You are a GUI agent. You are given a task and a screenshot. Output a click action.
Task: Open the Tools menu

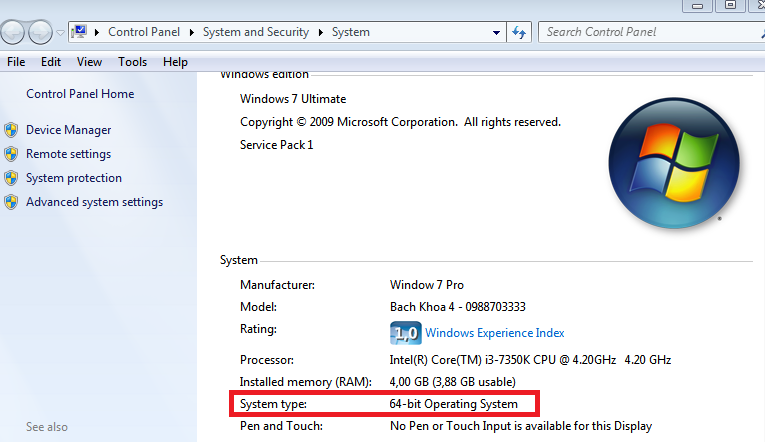[x=132, y=62]
